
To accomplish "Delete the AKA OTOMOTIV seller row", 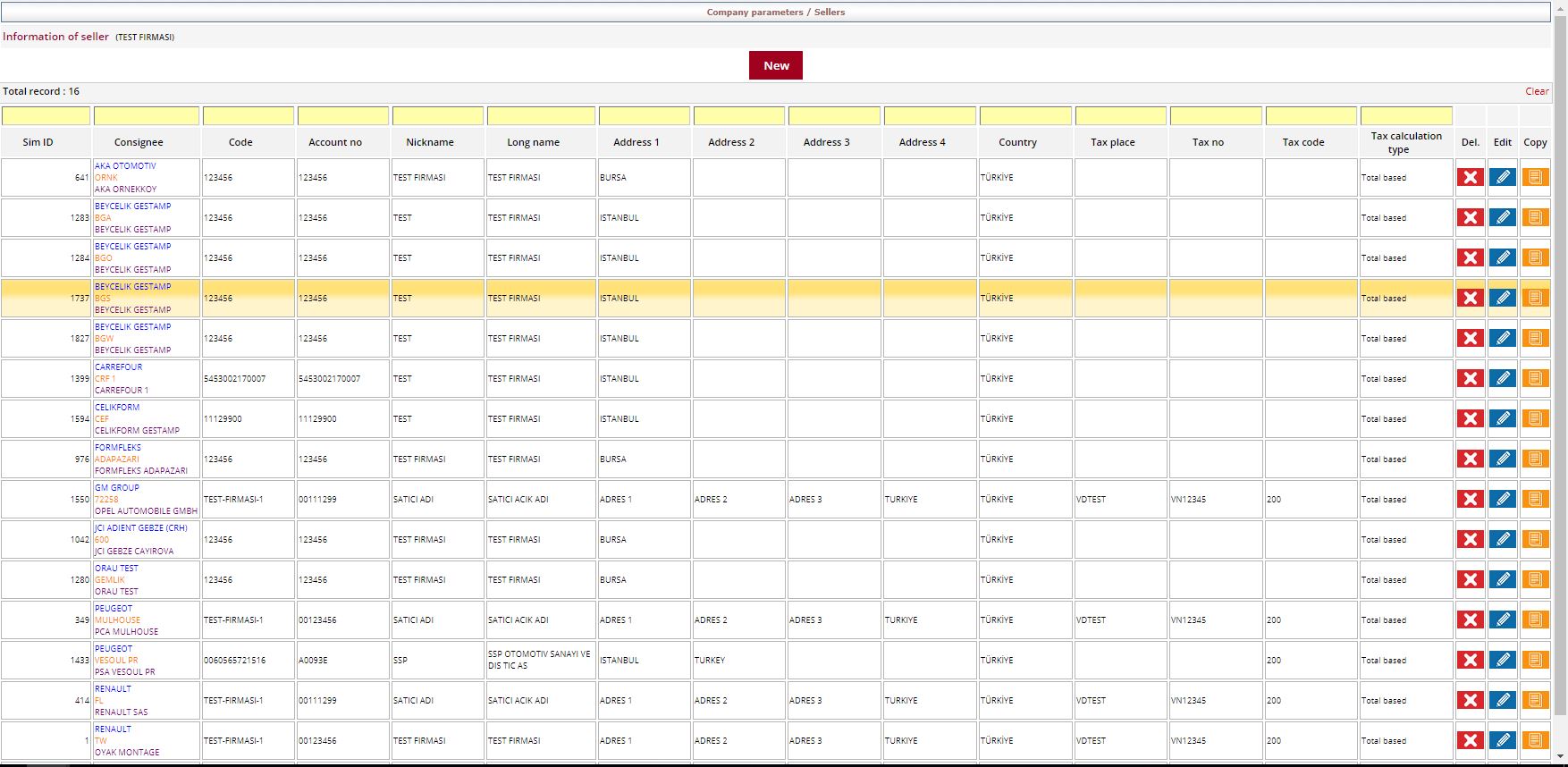I will pos(1470,177).
